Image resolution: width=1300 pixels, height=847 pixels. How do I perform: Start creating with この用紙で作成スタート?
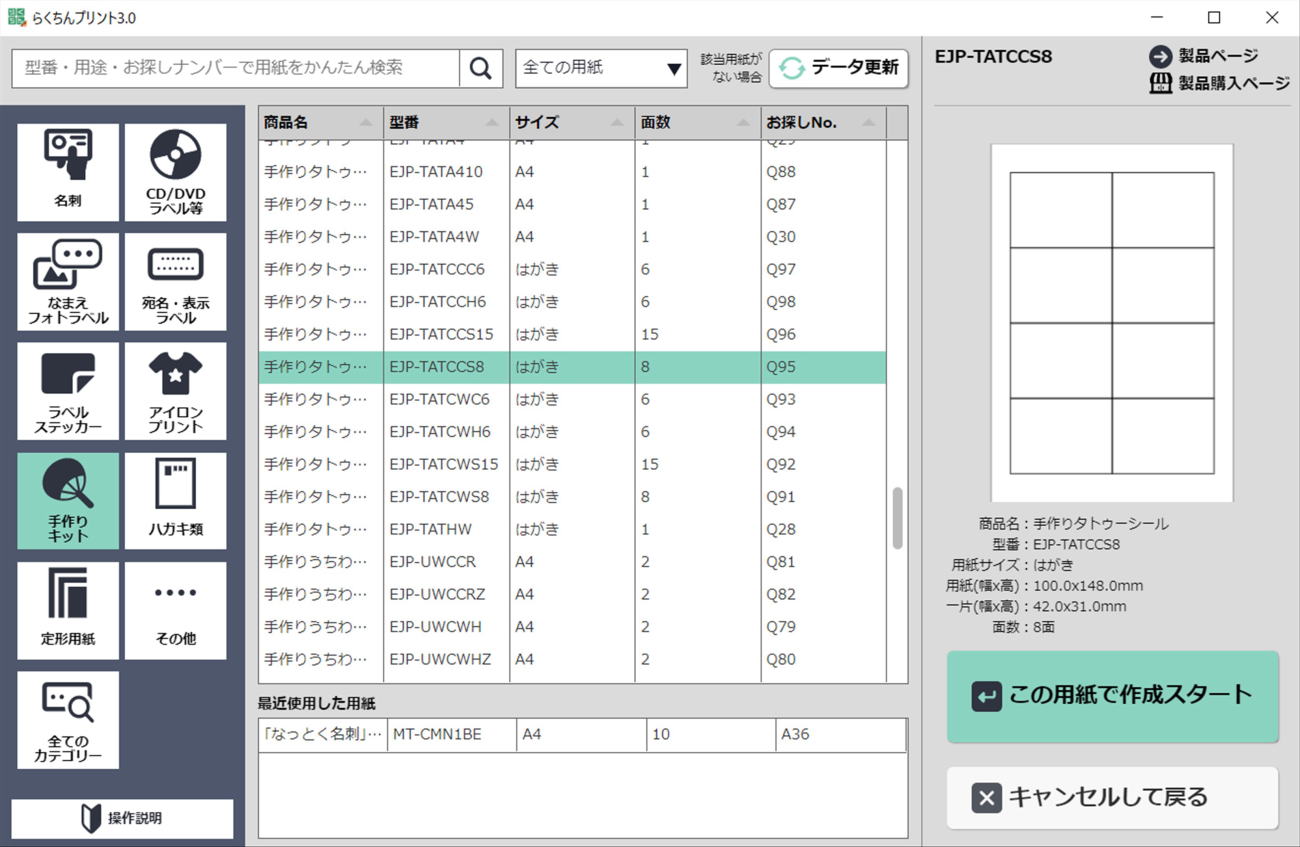[x=1112, y=696]
